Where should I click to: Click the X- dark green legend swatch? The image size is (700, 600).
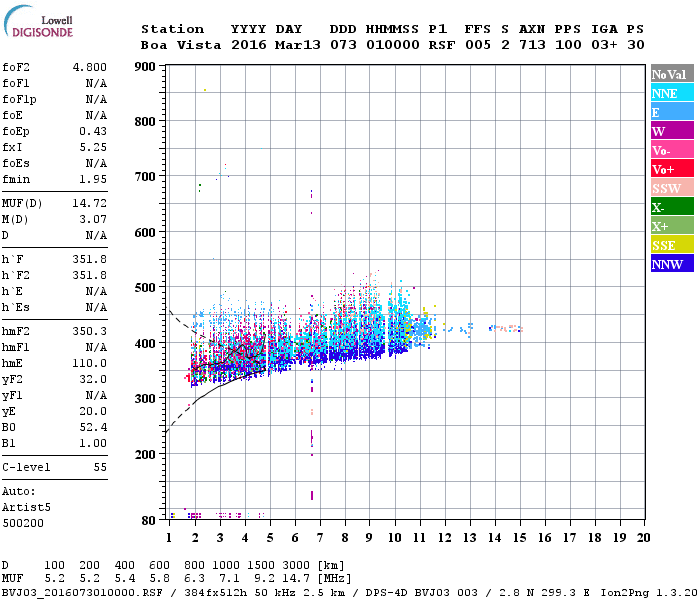672,207
